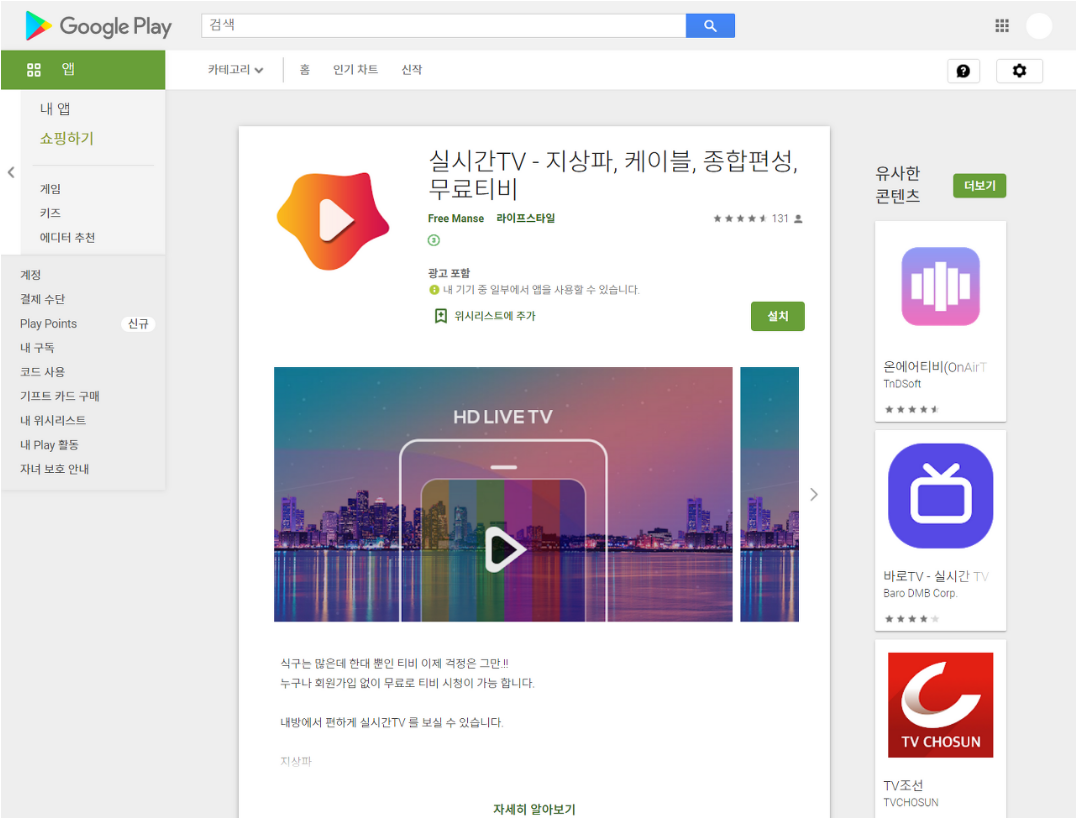
Task: Play the HD LIVE TV video
Action: 505,550
